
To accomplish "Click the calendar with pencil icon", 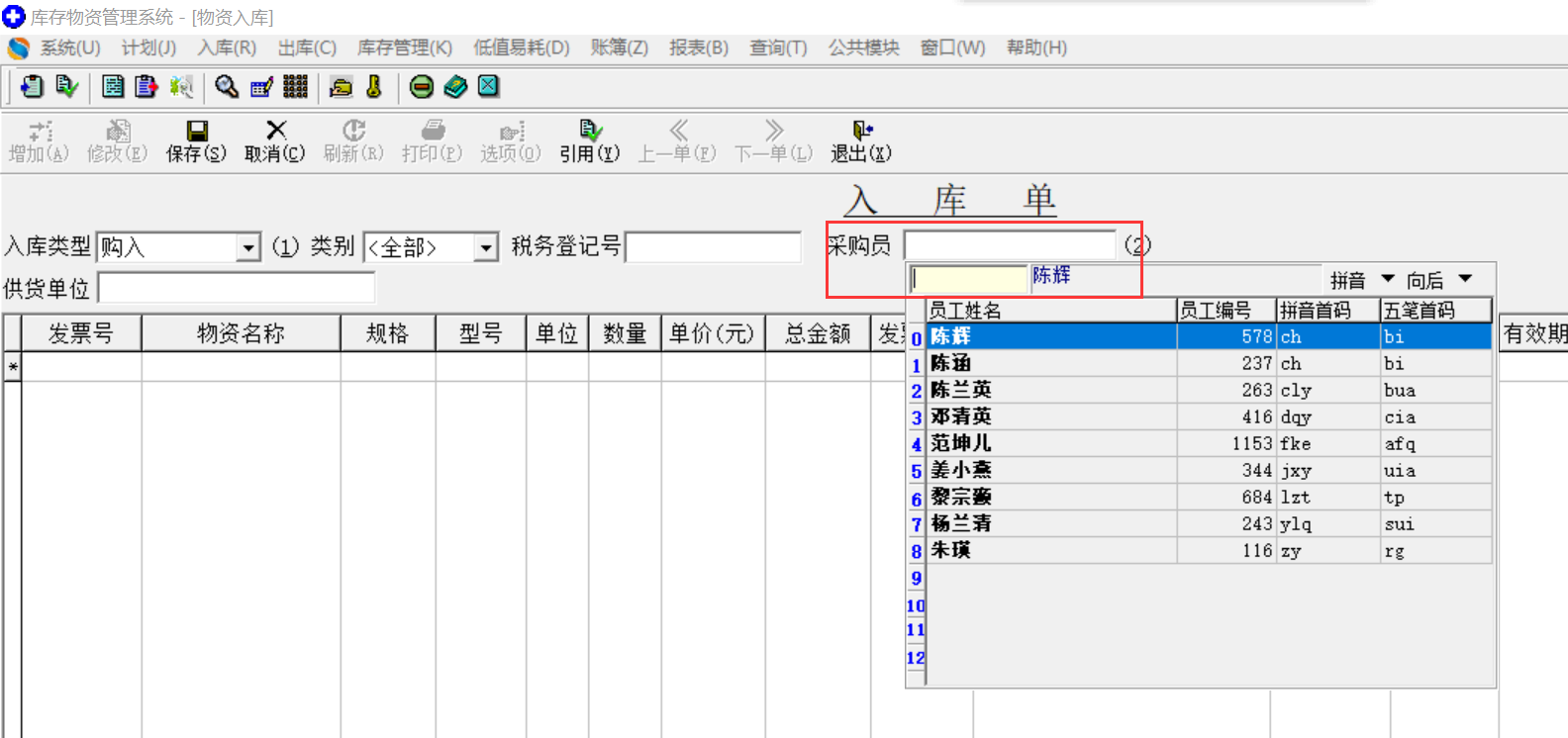I will click(261, 87).
